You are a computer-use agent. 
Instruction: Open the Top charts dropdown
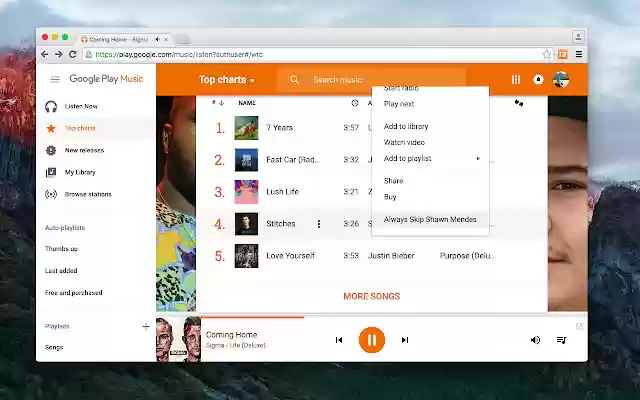[x=227, y=80]
